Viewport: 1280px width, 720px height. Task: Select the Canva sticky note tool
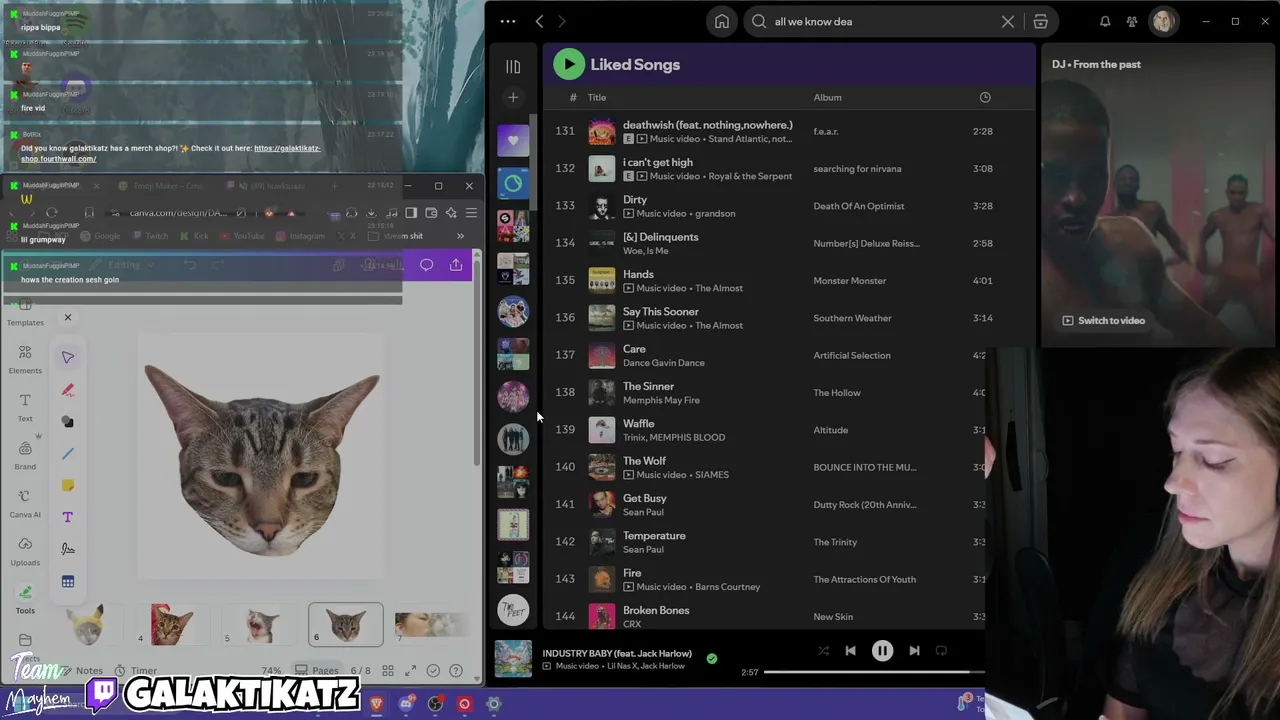68,486
